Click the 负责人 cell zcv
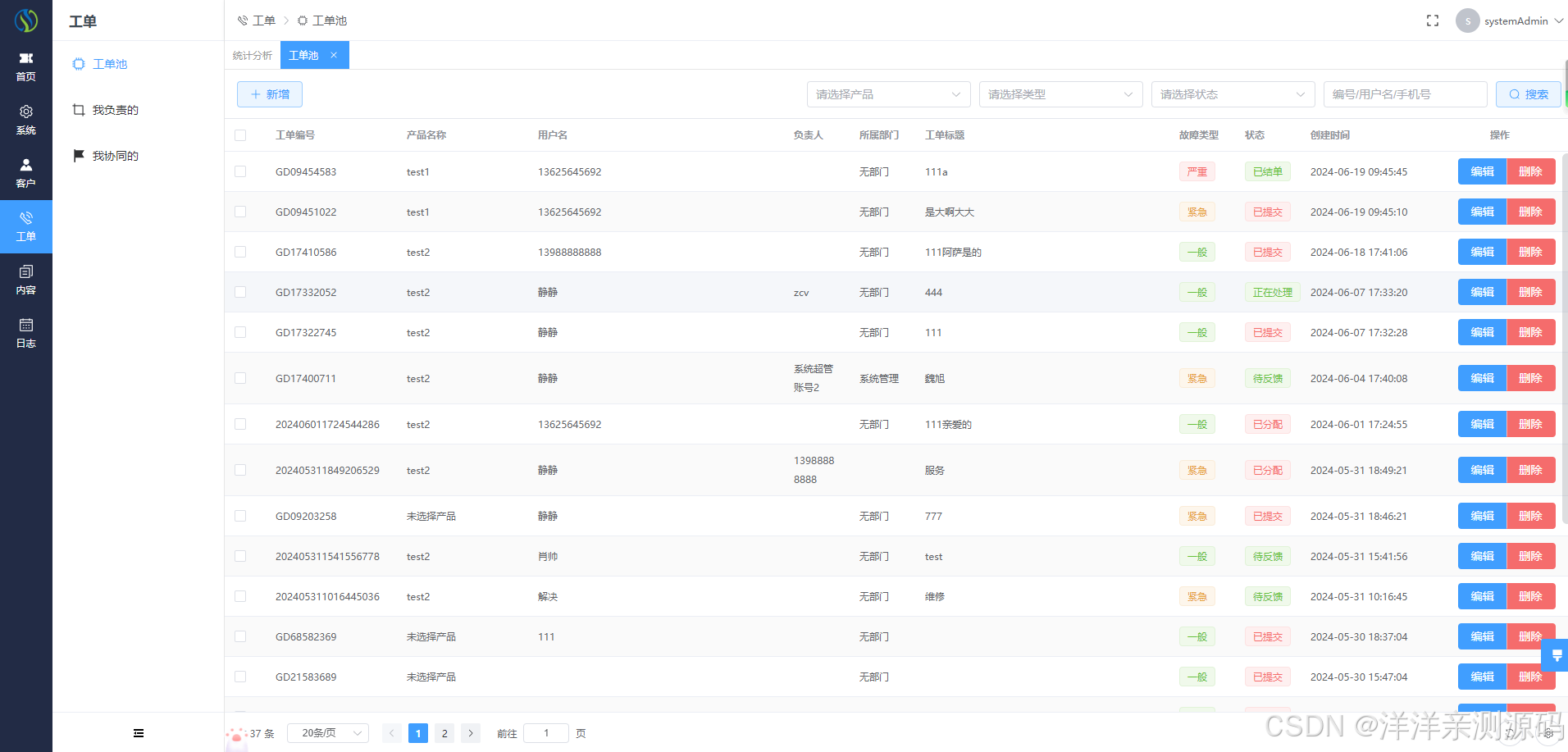This screenshot has width=1568, height=752. pyautogui.click(x=801, y=292)
